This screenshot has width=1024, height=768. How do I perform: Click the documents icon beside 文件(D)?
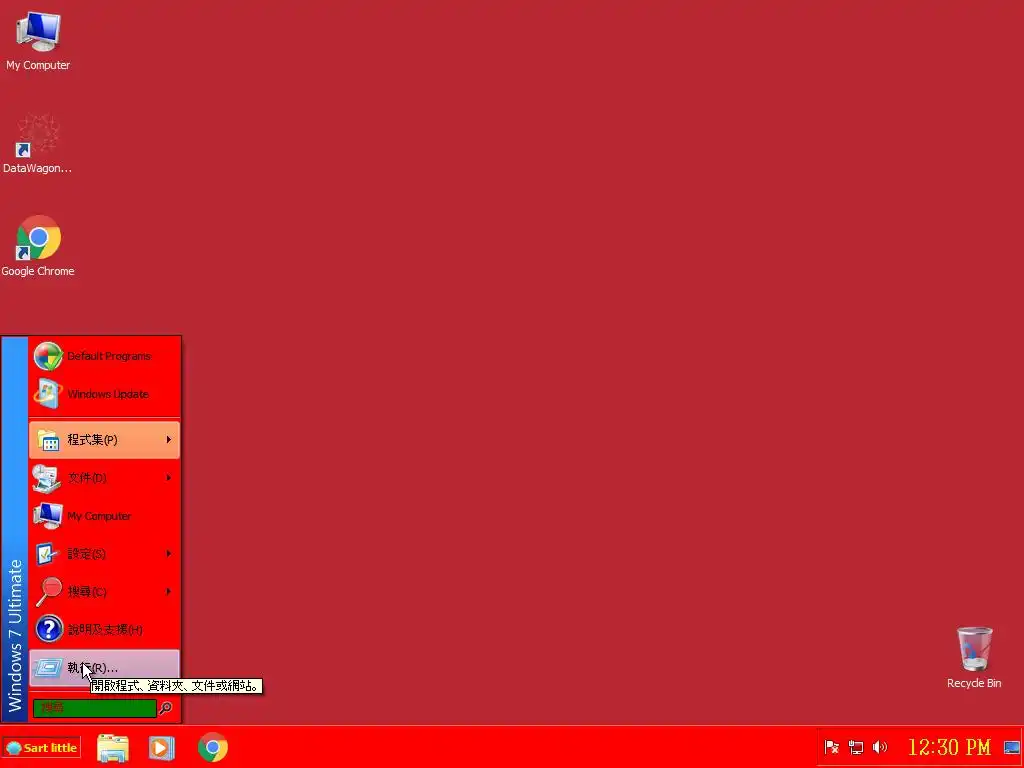[48, 477]
